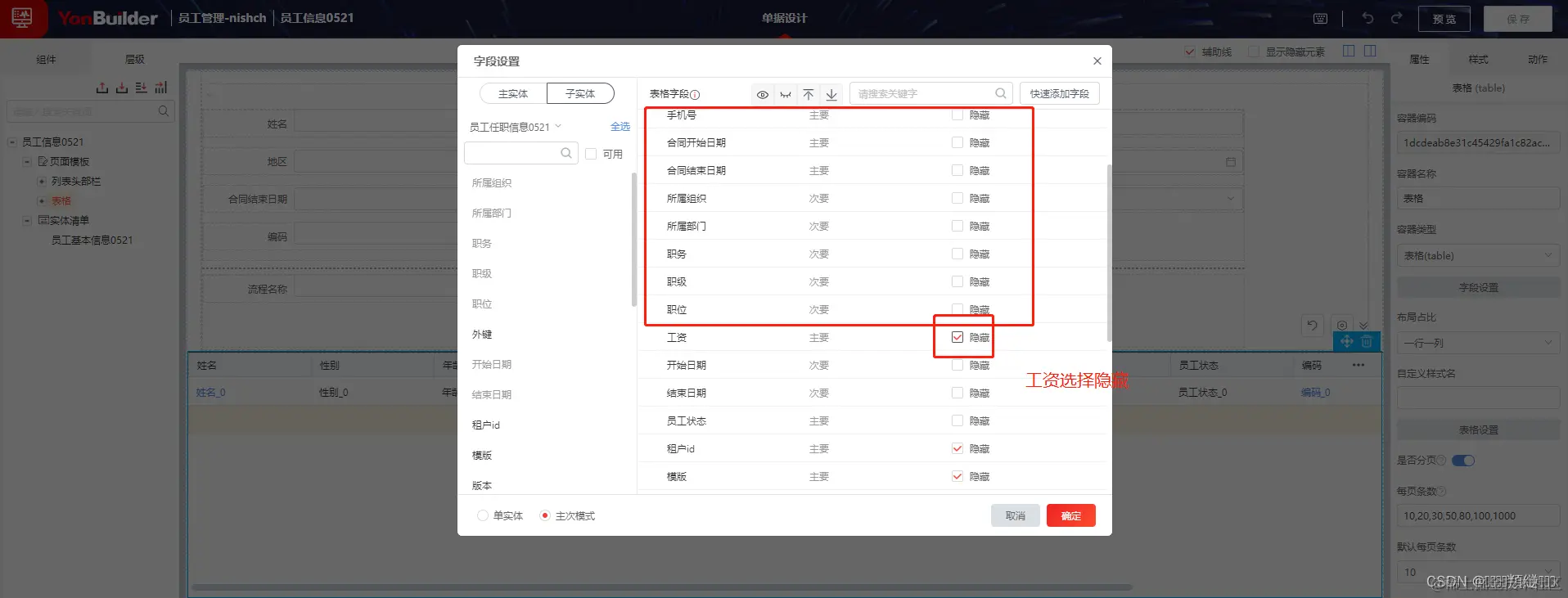Close the 字段设置 dialog with the X

point(1097,61)
